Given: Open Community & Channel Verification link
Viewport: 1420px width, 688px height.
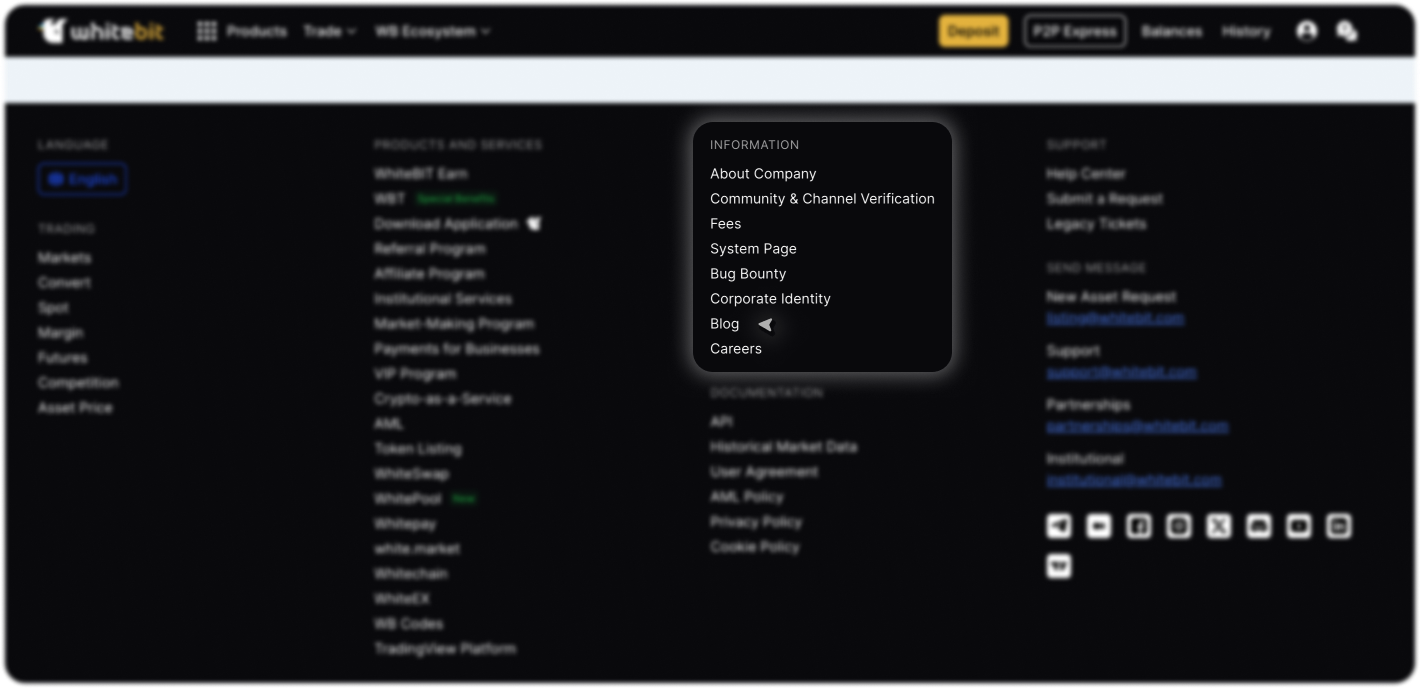Looking at the screenshot, I should click(x=822, y=199).
